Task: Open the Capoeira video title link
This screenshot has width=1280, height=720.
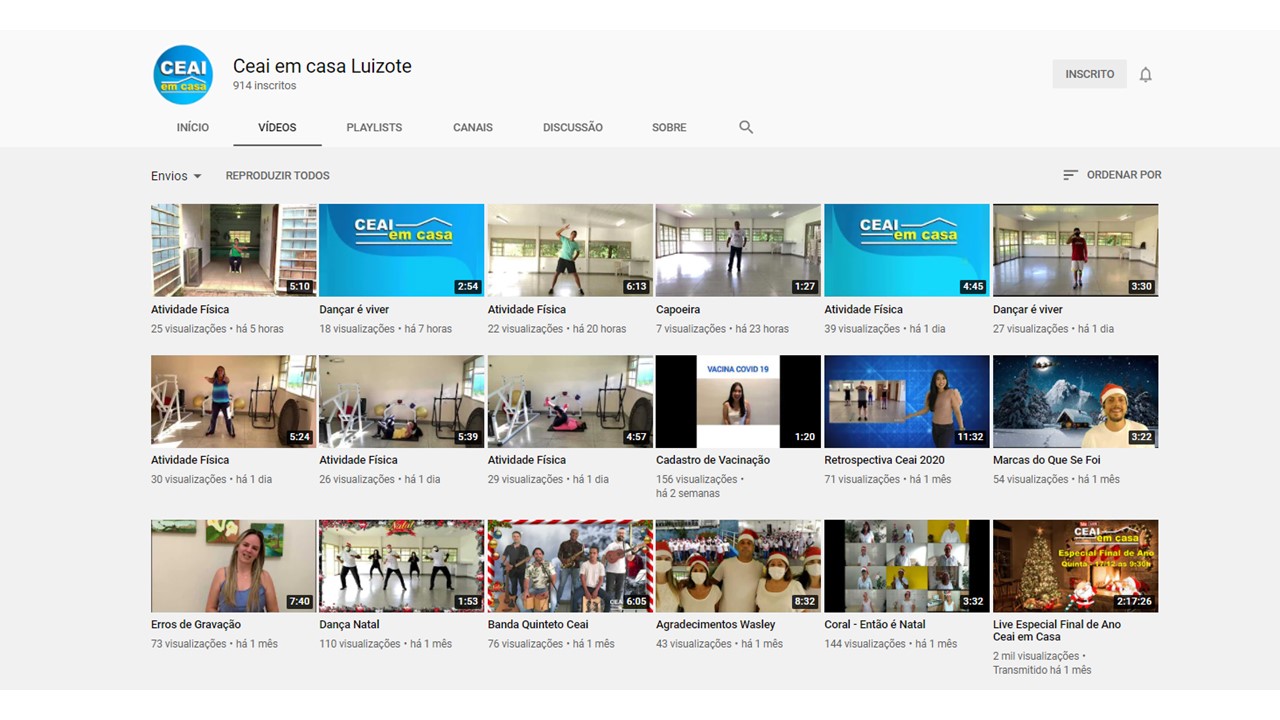Action: [678, 310]
